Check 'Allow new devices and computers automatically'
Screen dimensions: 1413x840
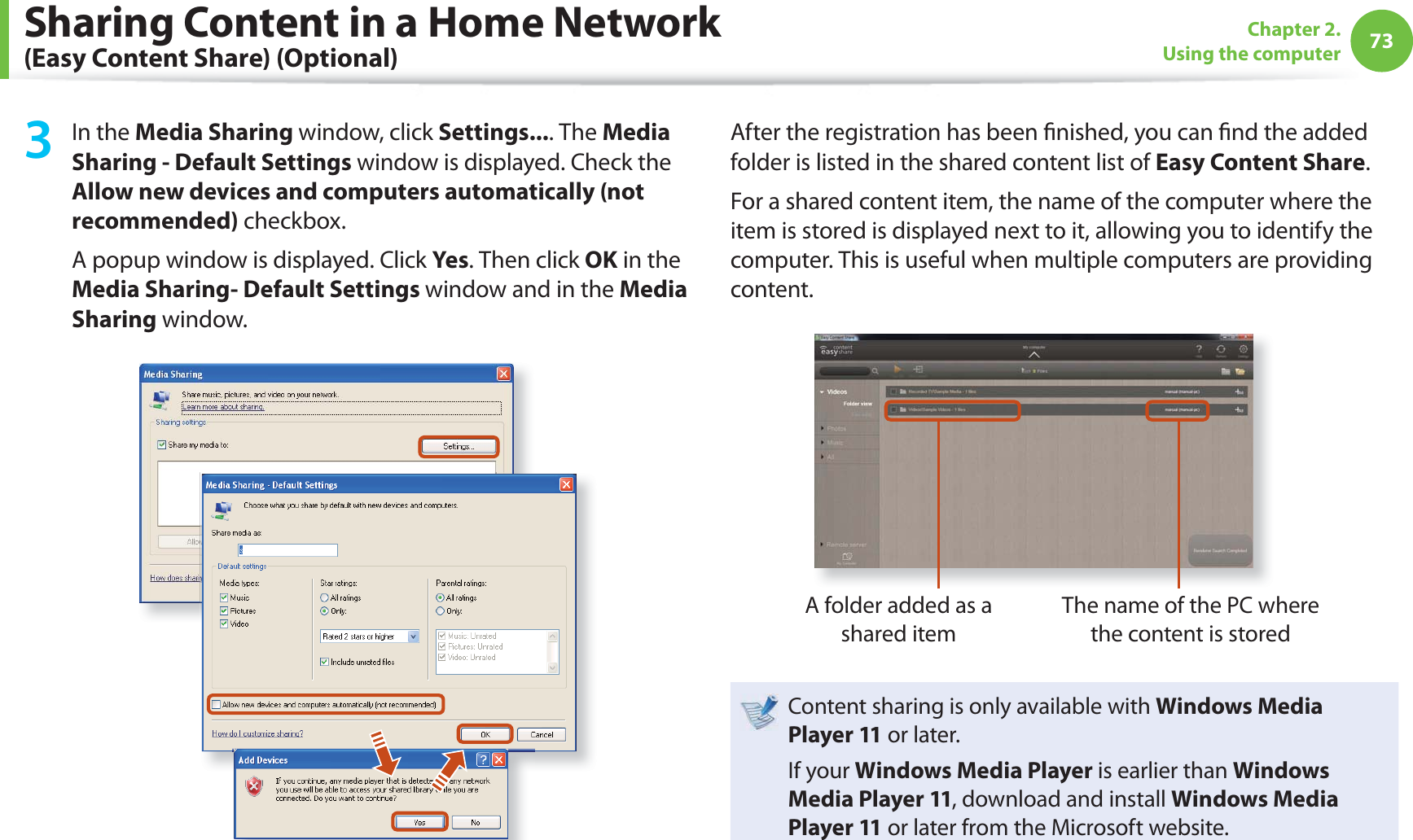coord(216,704)
